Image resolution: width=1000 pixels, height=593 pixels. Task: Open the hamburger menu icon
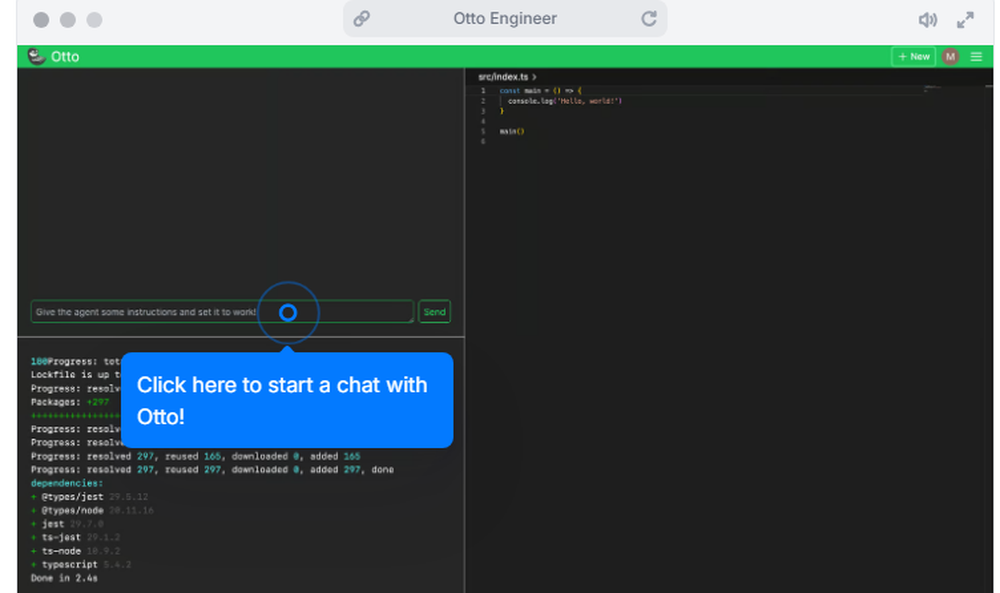tap(977, 56)
